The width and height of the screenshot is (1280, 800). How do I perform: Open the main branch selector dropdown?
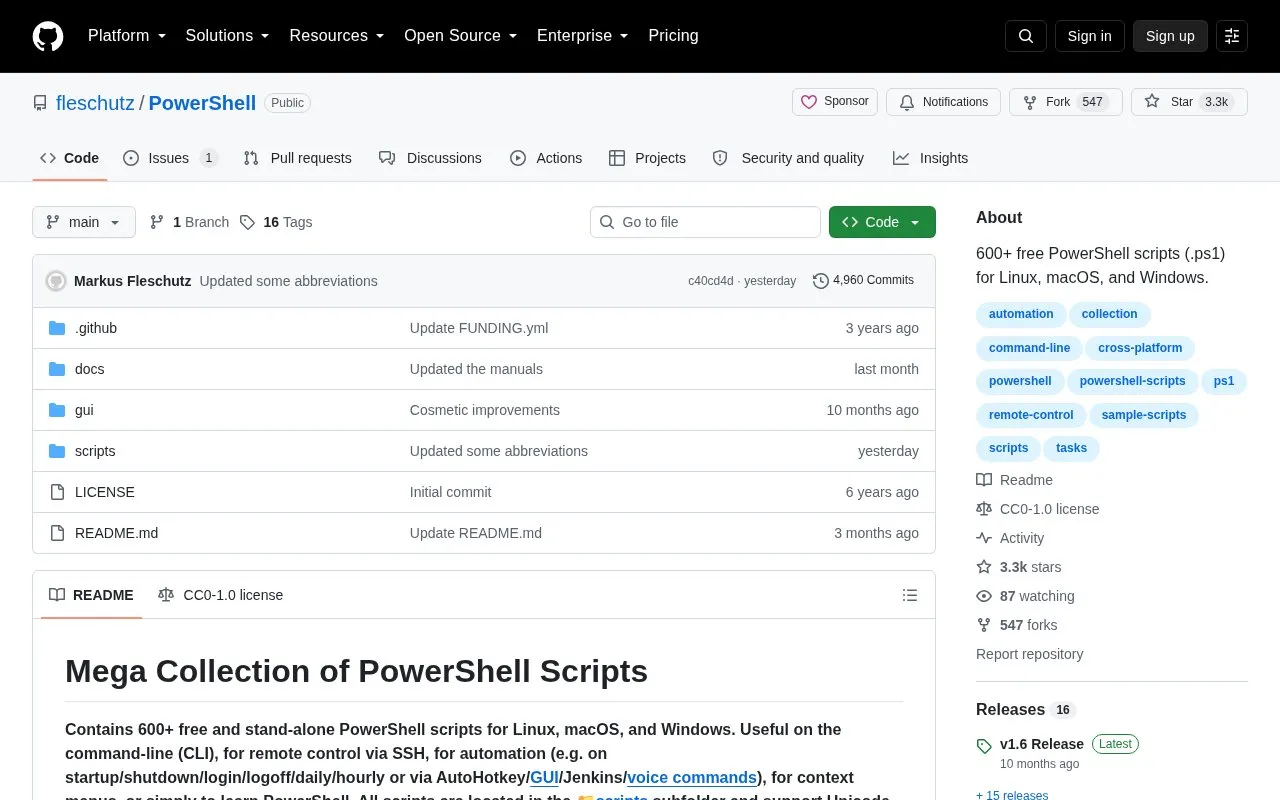[84, 222]
